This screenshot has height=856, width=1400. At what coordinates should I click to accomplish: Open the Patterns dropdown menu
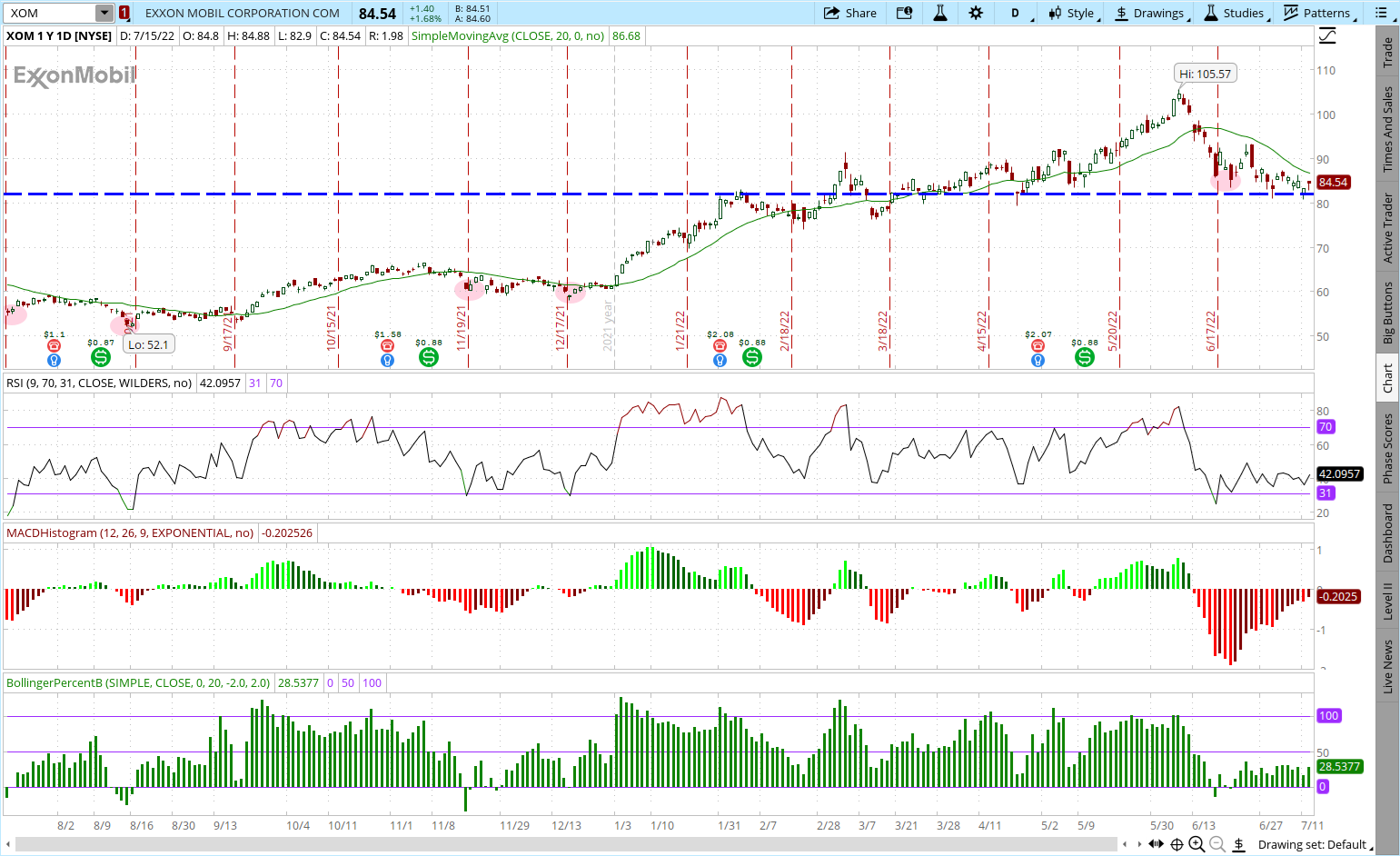(1319, 13)
